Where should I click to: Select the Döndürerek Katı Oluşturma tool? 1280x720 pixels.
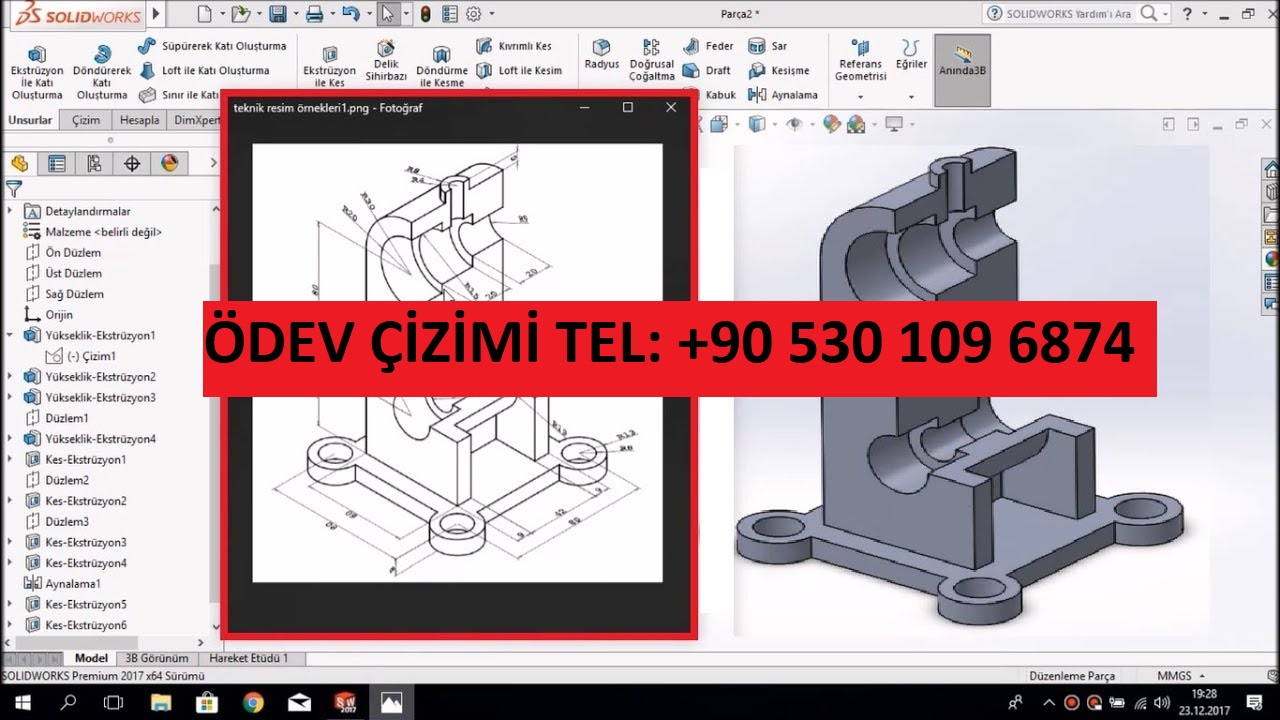(x=101, y=72)
